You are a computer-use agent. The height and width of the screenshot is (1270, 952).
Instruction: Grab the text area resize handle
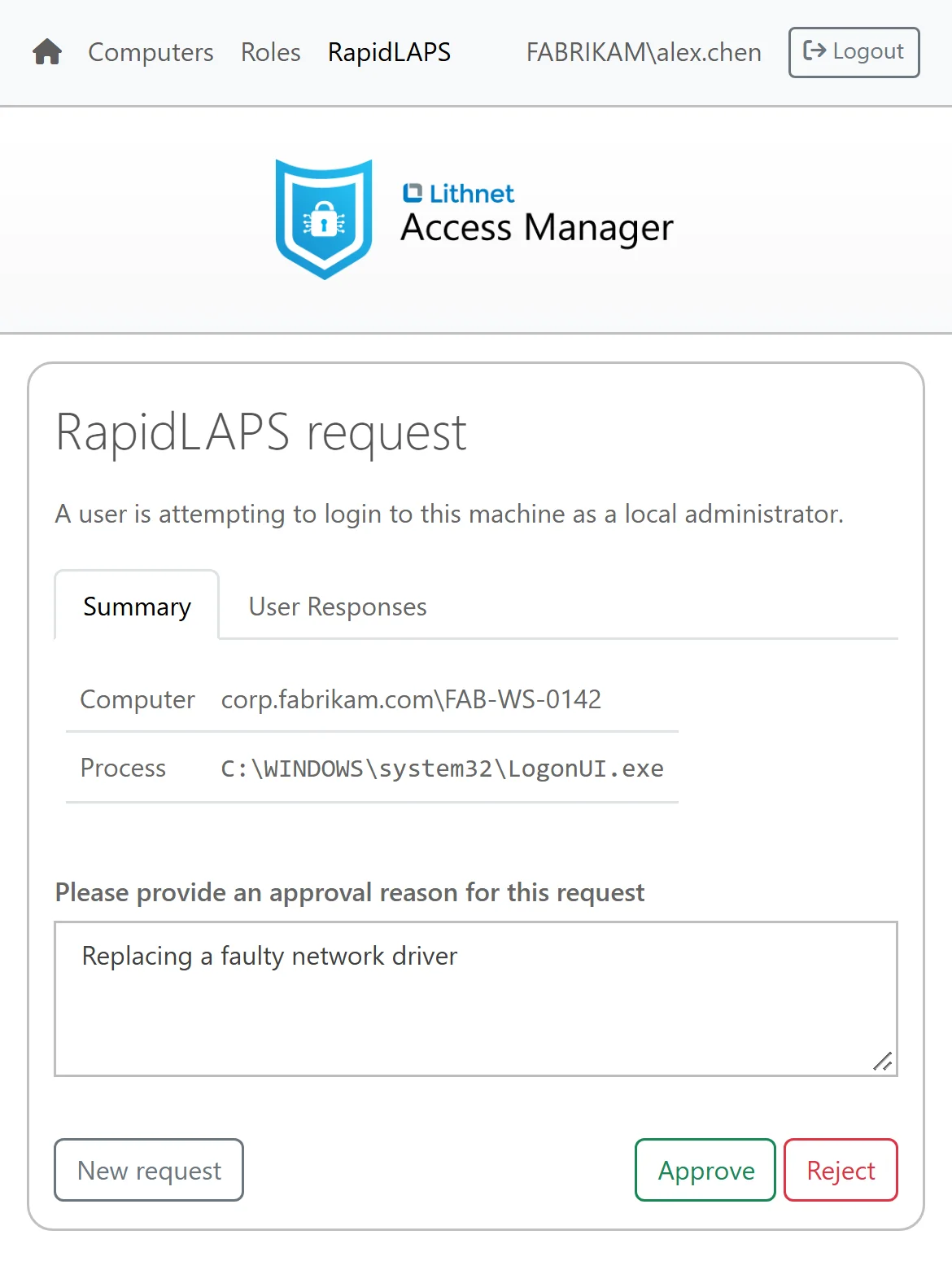pos(883,1062)
